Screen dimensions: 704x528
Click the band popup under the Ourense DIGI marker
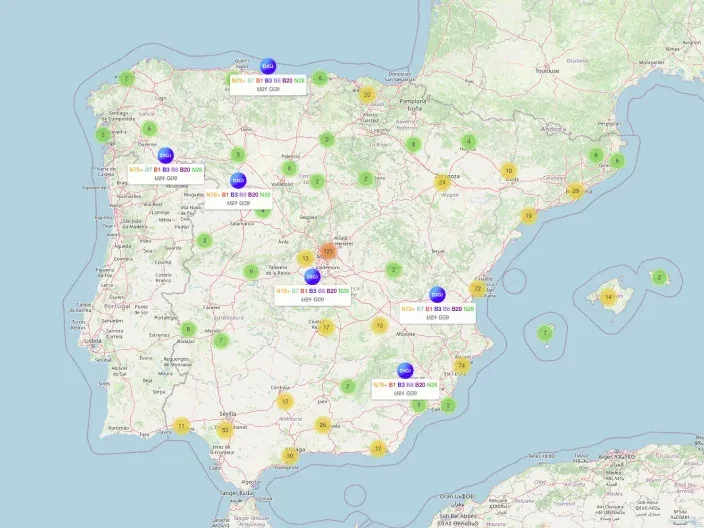click(166, 174)
